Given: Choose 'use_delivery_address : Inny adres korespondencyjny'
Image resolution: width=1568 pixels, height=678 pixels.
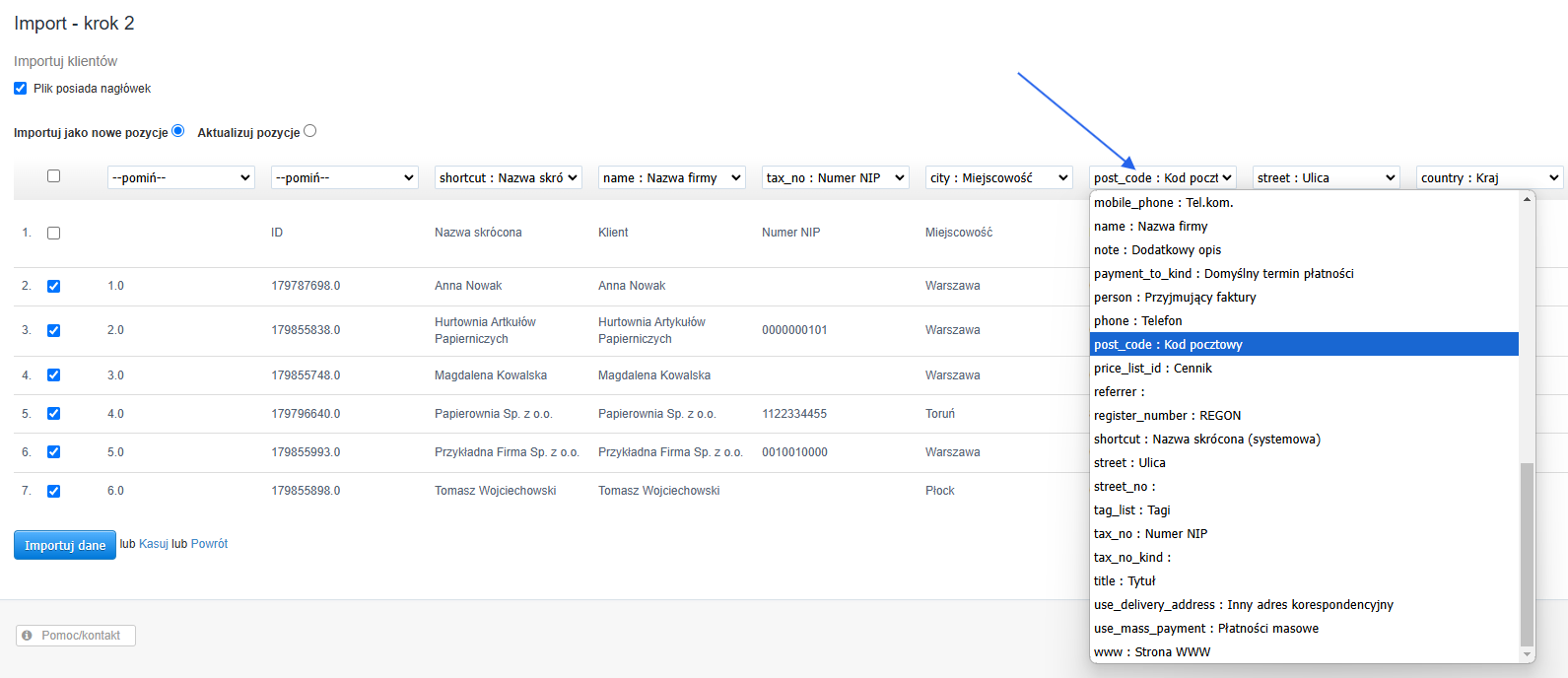Looking at the screenshot, I should pyautogui.click(x=1304, y=604).
